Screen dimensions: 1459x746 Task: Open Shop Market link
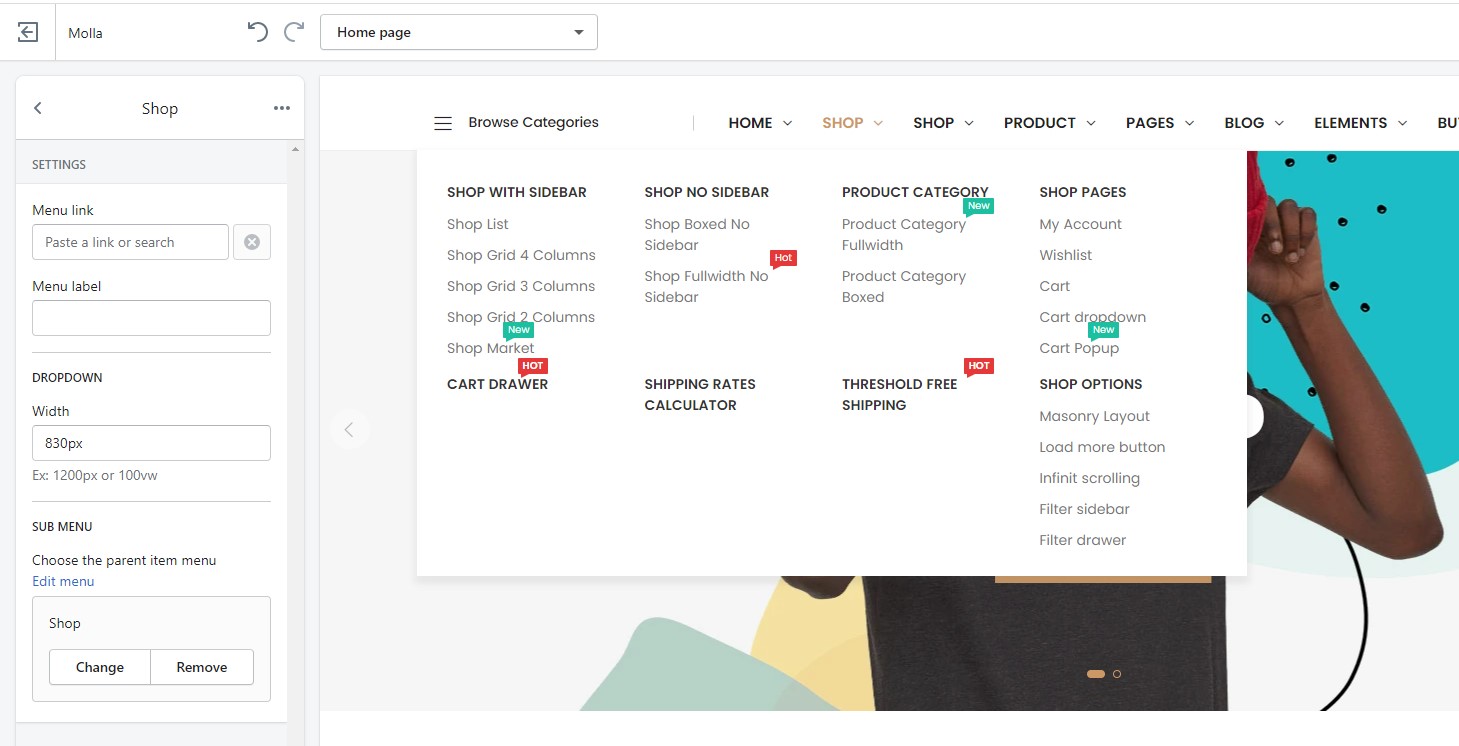(x=491, y=348)
